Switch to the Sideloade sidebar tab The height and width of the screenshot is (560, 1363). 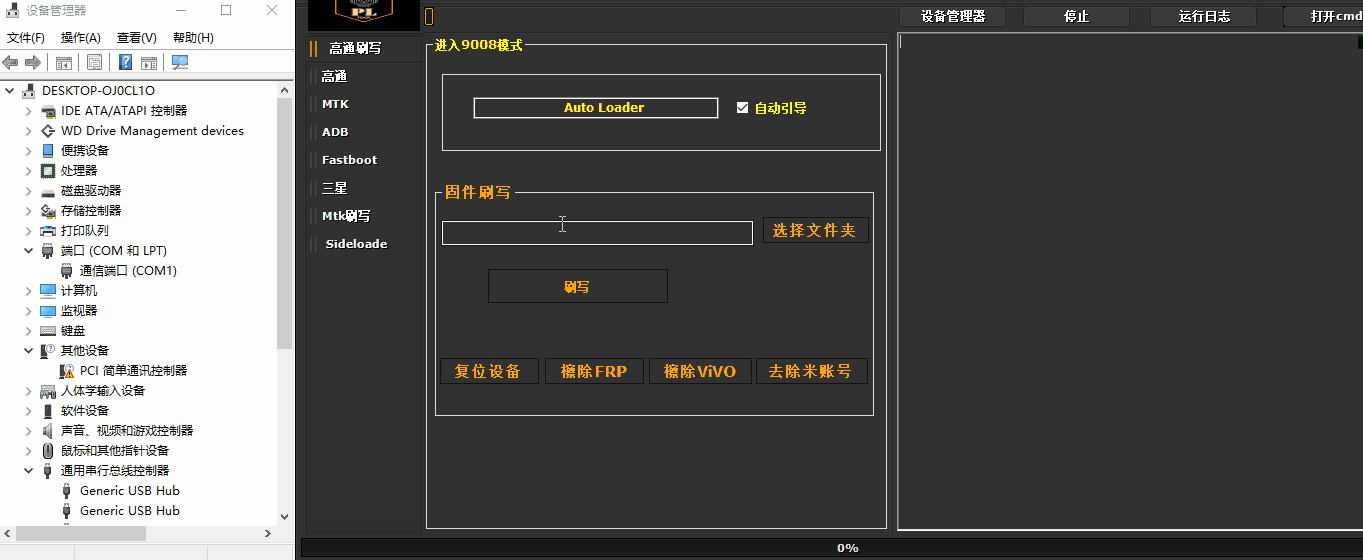[x=364, y=244]
